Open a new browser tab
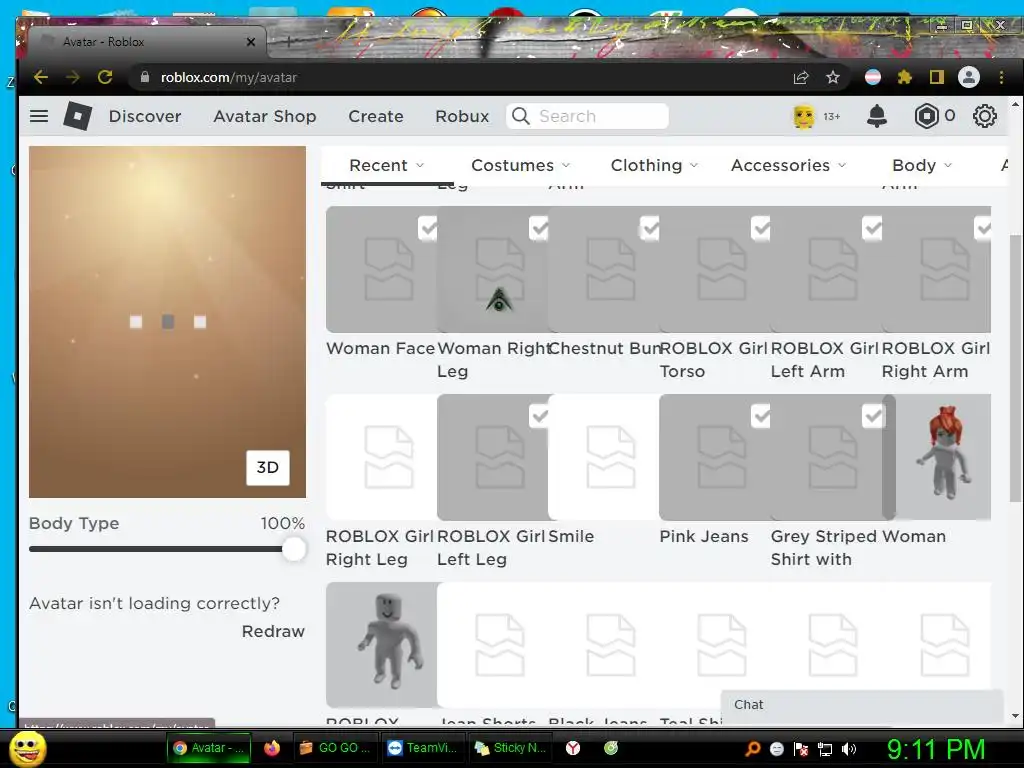The image size is (1024, 768). pyautogui.click(x=288, y=41)
